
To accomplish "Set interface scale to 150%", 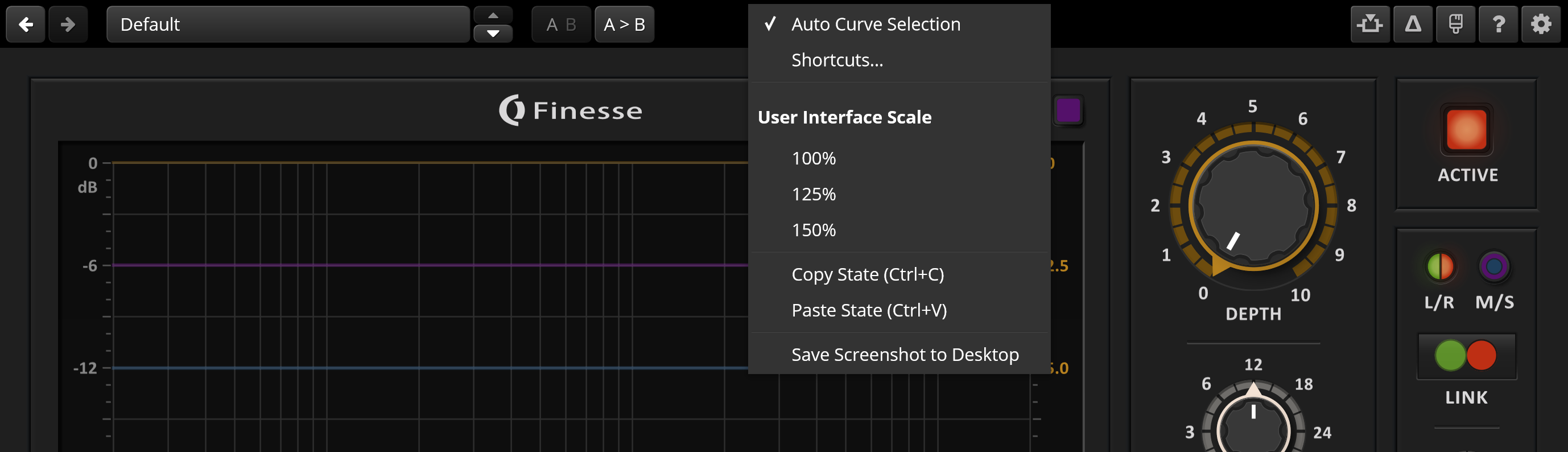I will pyautogui.click(x=899, y=230).
